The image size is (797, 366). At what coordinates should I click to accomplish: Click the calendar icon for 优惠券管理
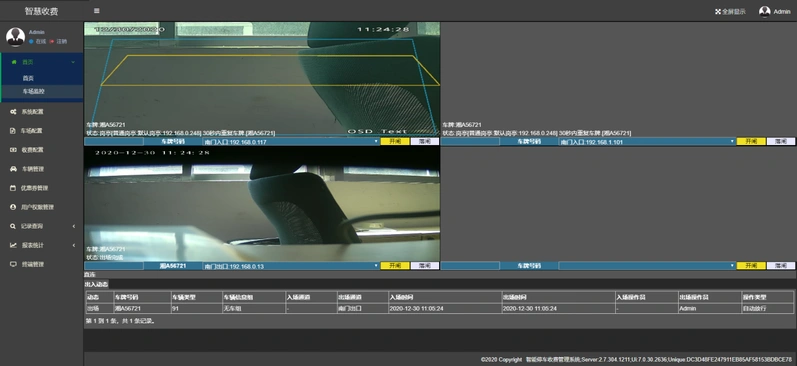tap(13, 188)
